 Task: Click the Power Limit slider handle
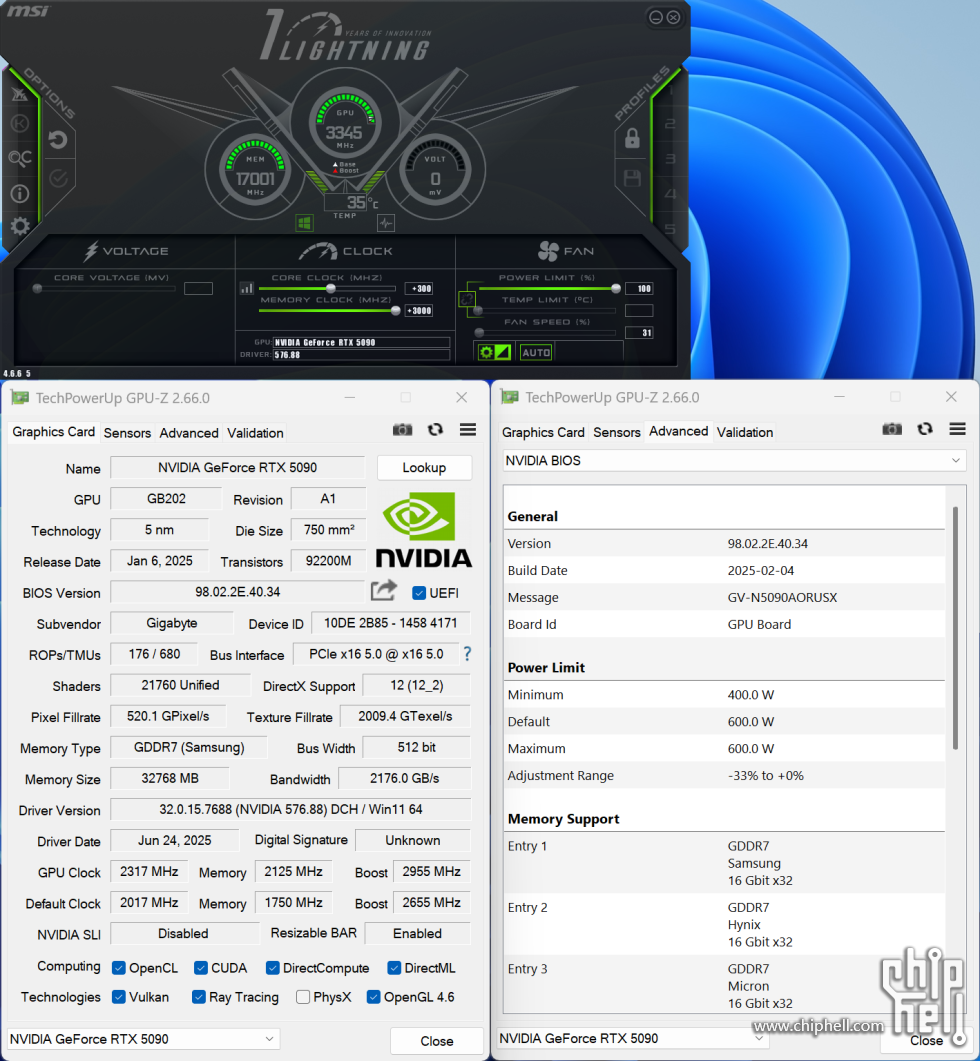(x=615, y=288)
